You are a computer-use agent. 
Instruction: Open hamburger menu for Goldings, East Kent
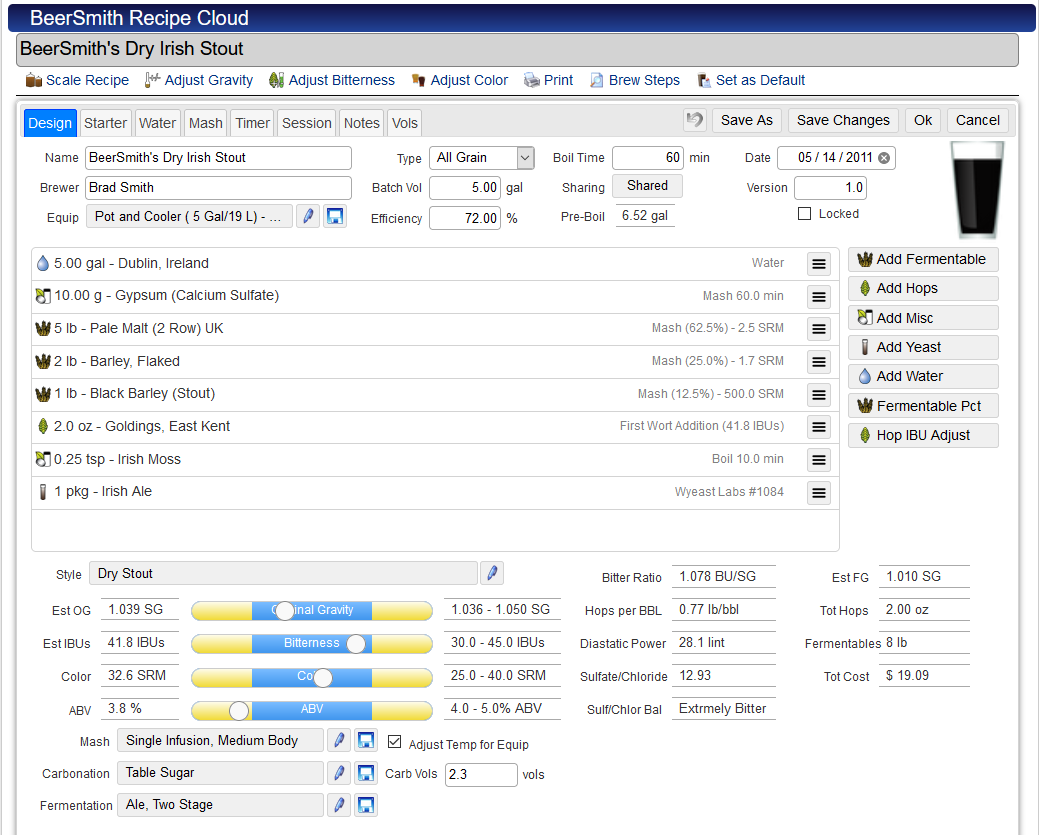[819, 427]
